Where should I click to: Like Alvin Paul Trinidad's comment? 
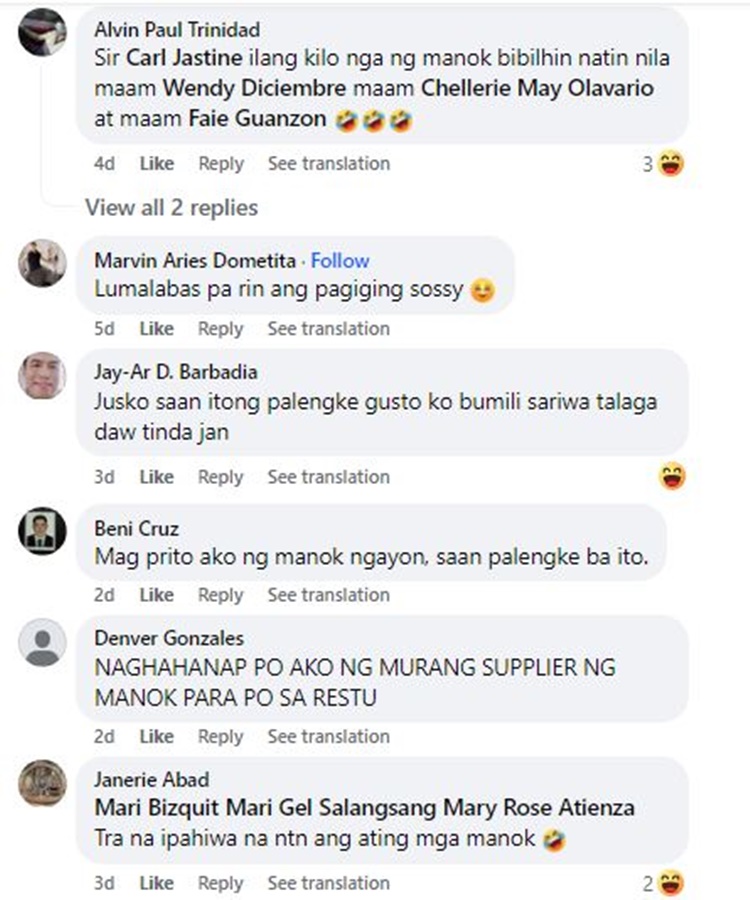[x=156, y=164]
